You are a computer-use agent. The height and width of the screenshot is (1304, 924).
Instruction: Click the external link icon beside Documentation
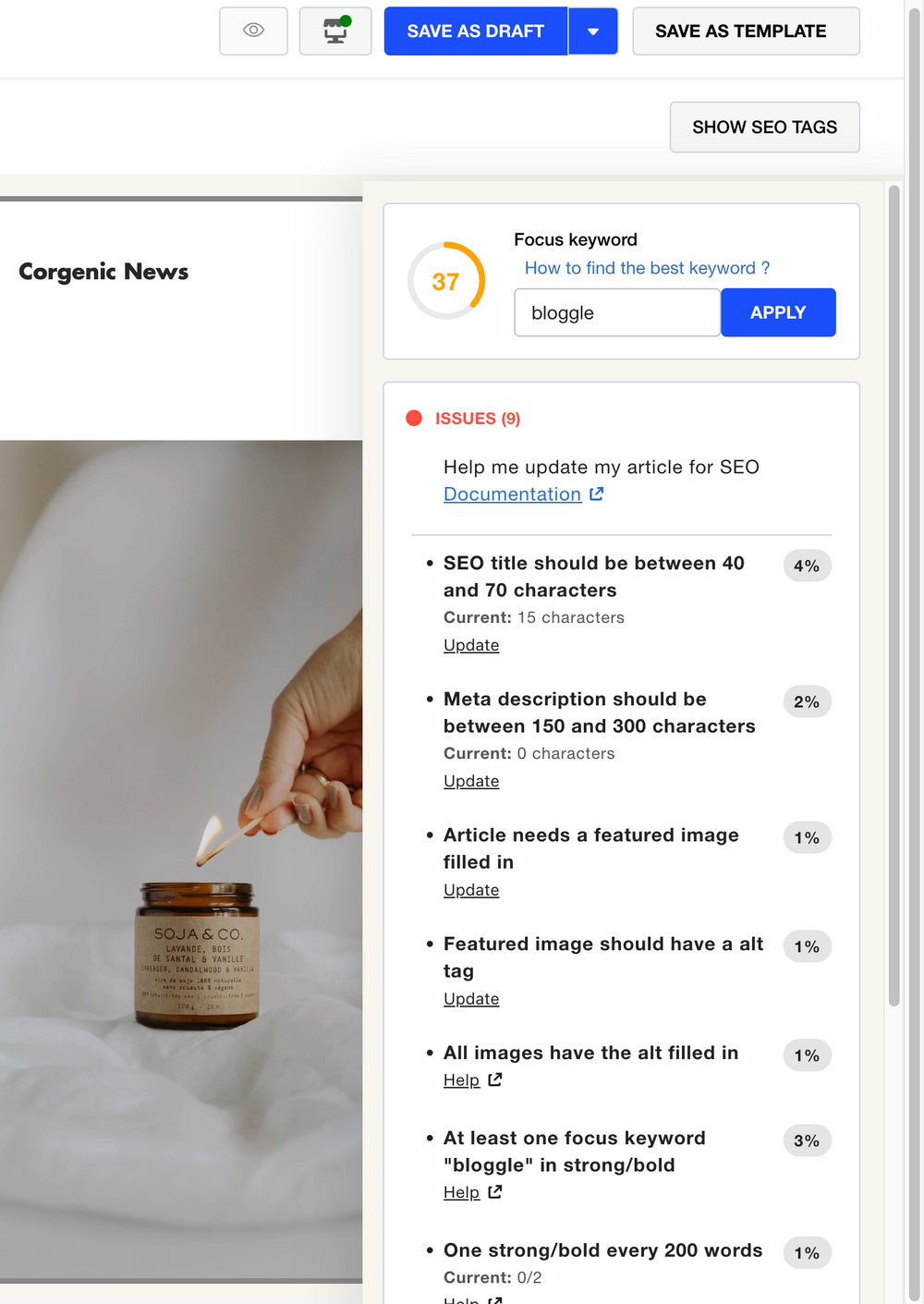[597, 494]
